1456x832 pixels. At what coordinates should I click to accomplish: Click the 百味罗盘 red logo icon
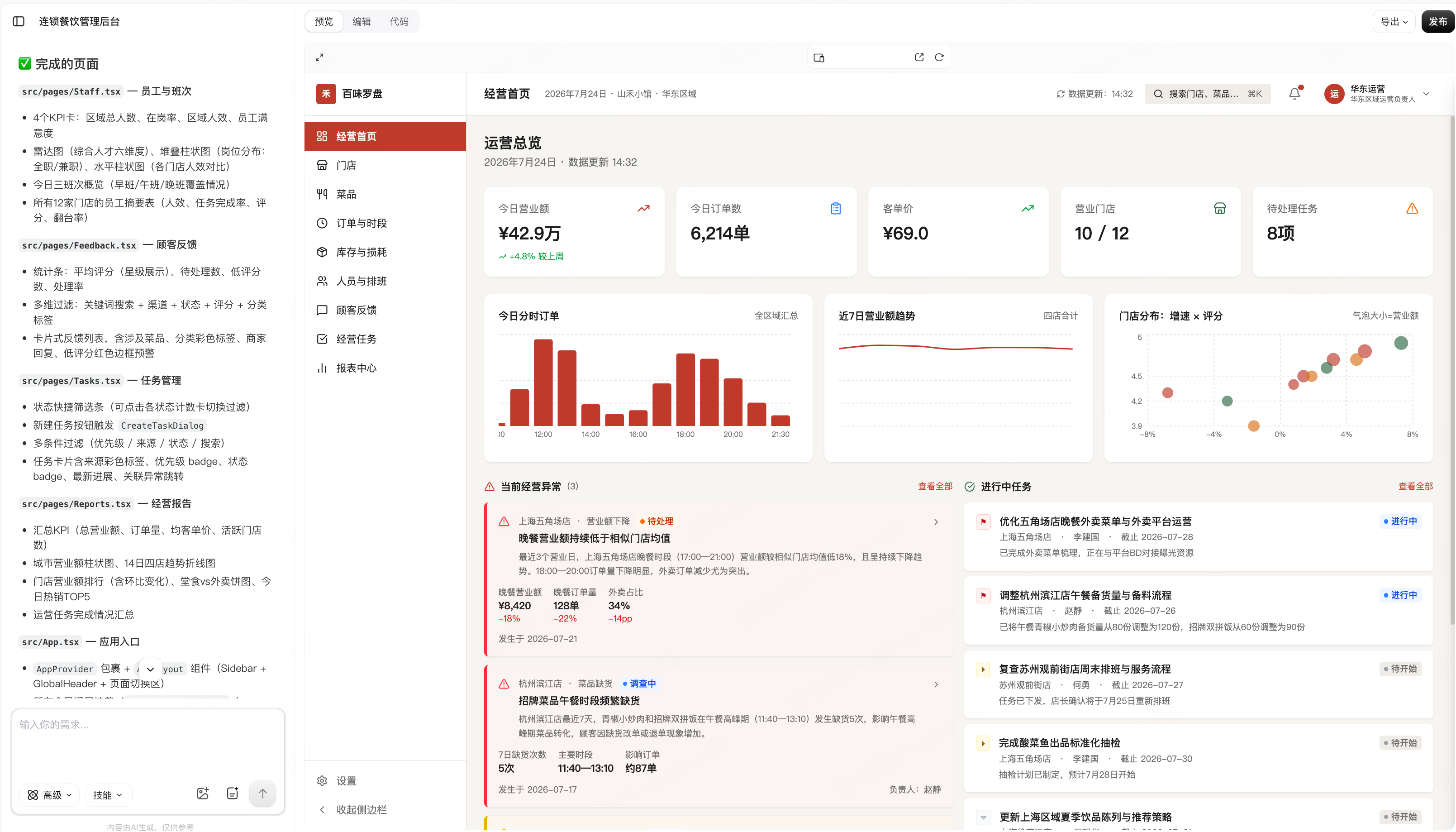click(326, 94)
